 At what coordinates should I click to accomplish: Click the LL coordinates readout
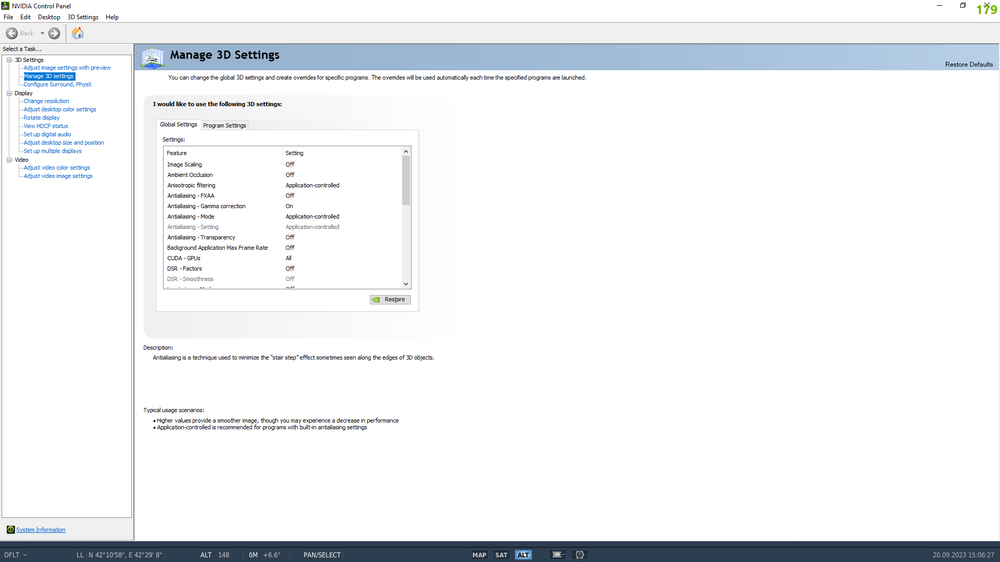pos(119,555)
